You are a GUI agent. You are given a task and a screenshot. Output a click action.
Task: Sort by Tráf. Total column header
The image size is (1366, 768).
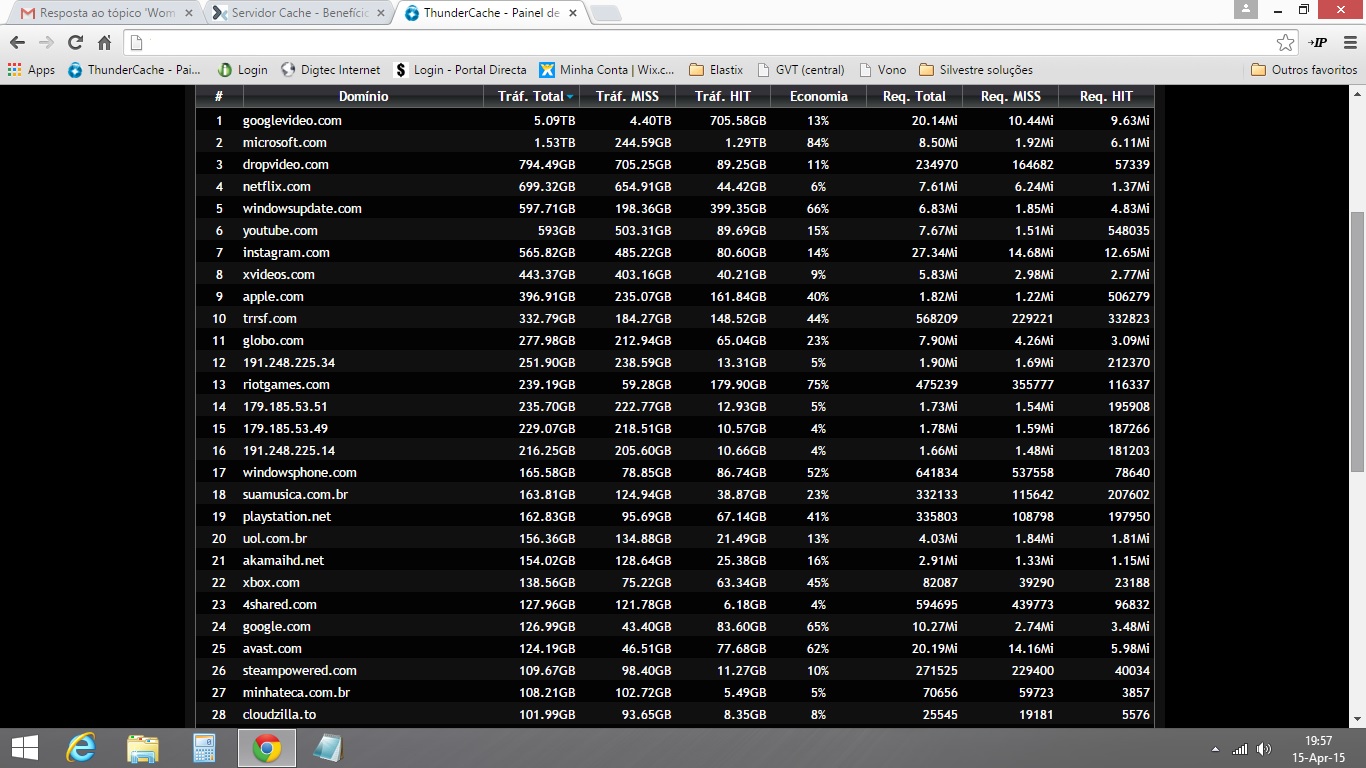531,97
